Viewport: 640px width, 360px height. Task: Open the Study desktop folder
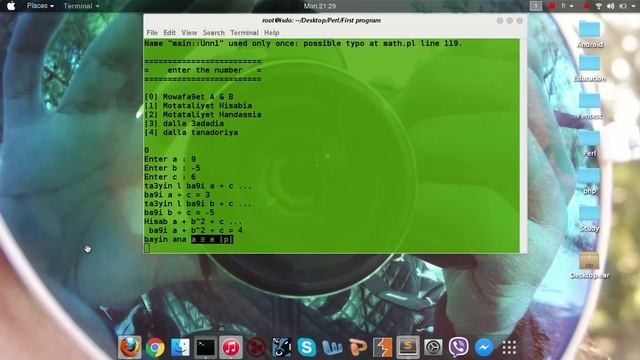click(590, 219)
